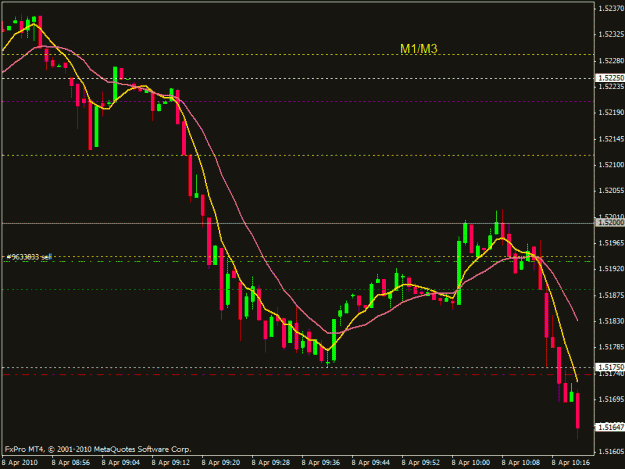Click the 8 Apr 09:20 time label

[220, 463]
